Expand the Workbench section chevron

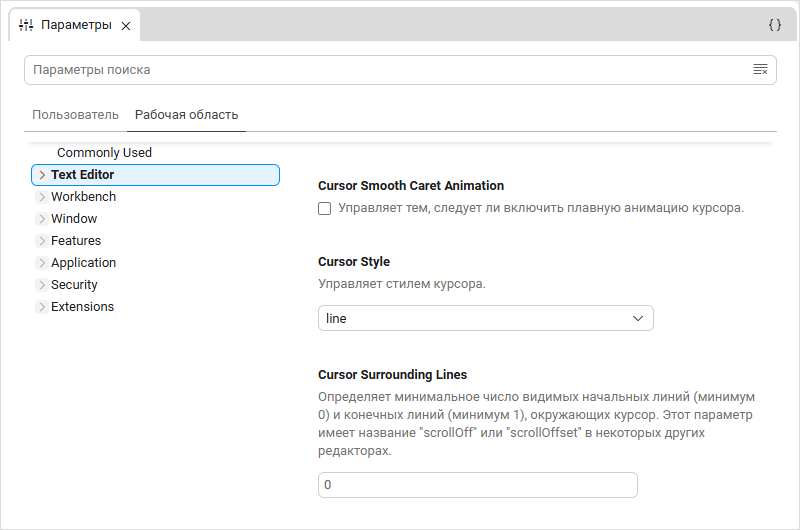tap(42, 197)
